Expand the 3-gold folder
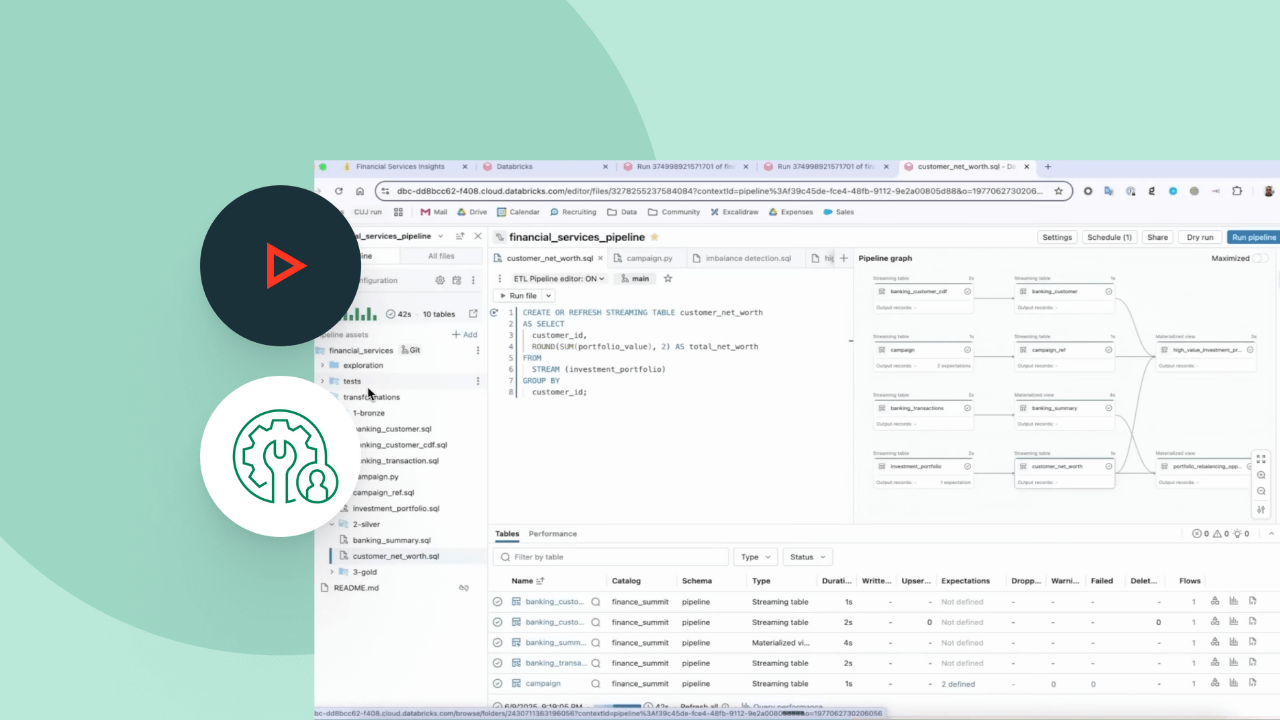1280x720 pixels. 332,572
